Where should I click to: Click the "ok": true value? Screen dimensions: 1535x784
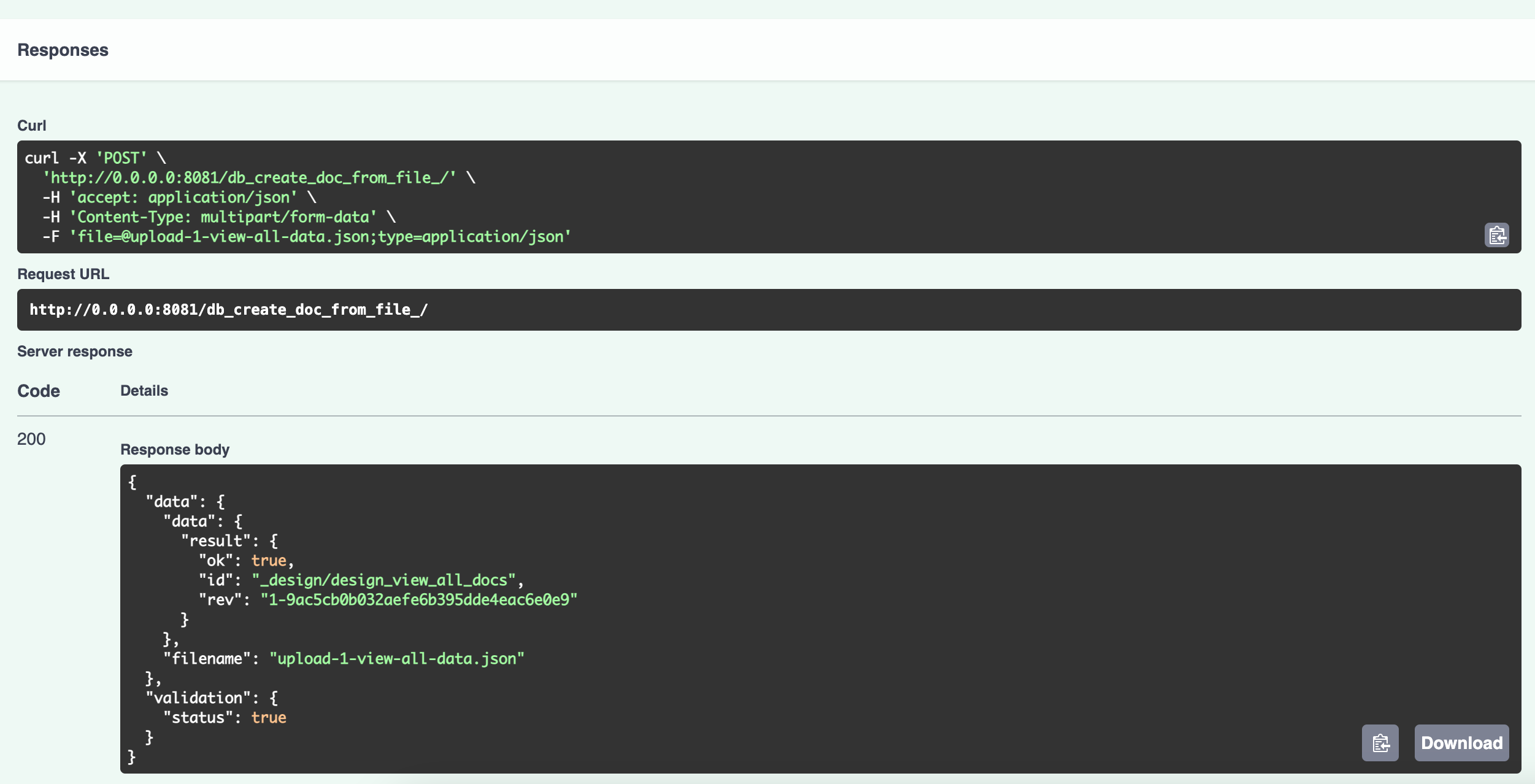click(268, 561)
